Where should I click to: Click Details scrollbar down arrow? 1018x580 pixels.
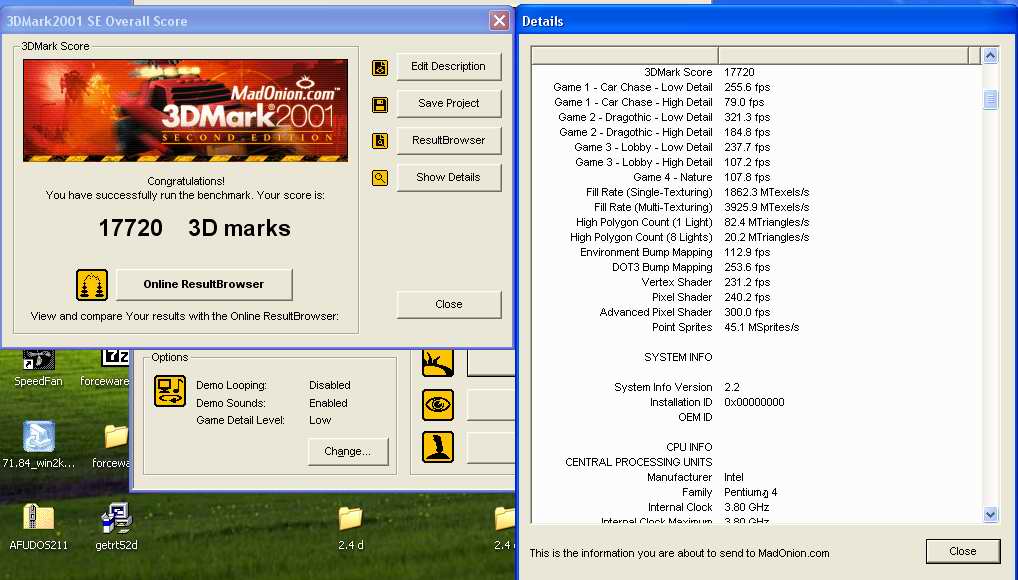pyautogui.click(x=990, y=514)
